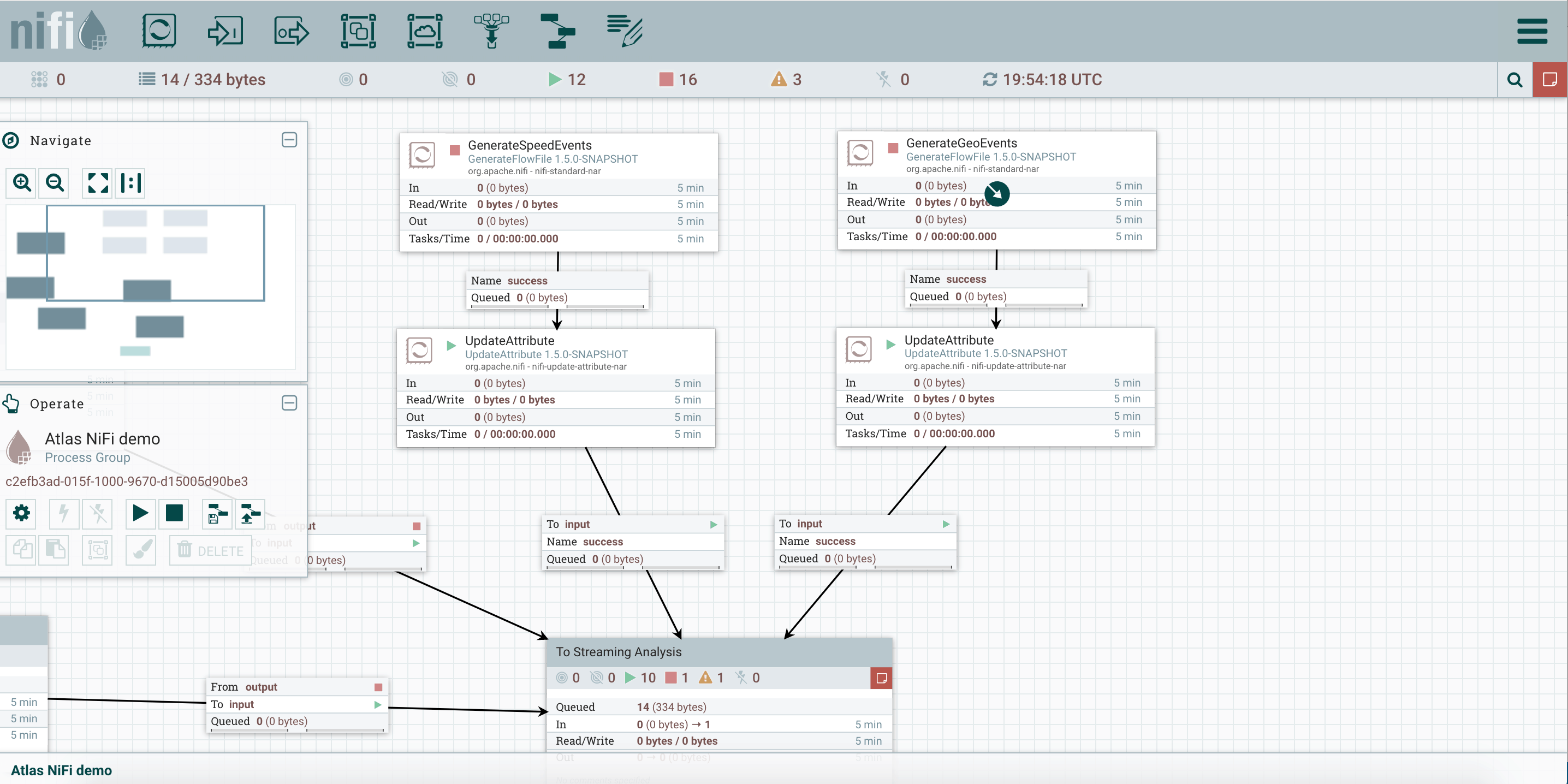Click the fit-to-screen navigate button

(98, 182)
